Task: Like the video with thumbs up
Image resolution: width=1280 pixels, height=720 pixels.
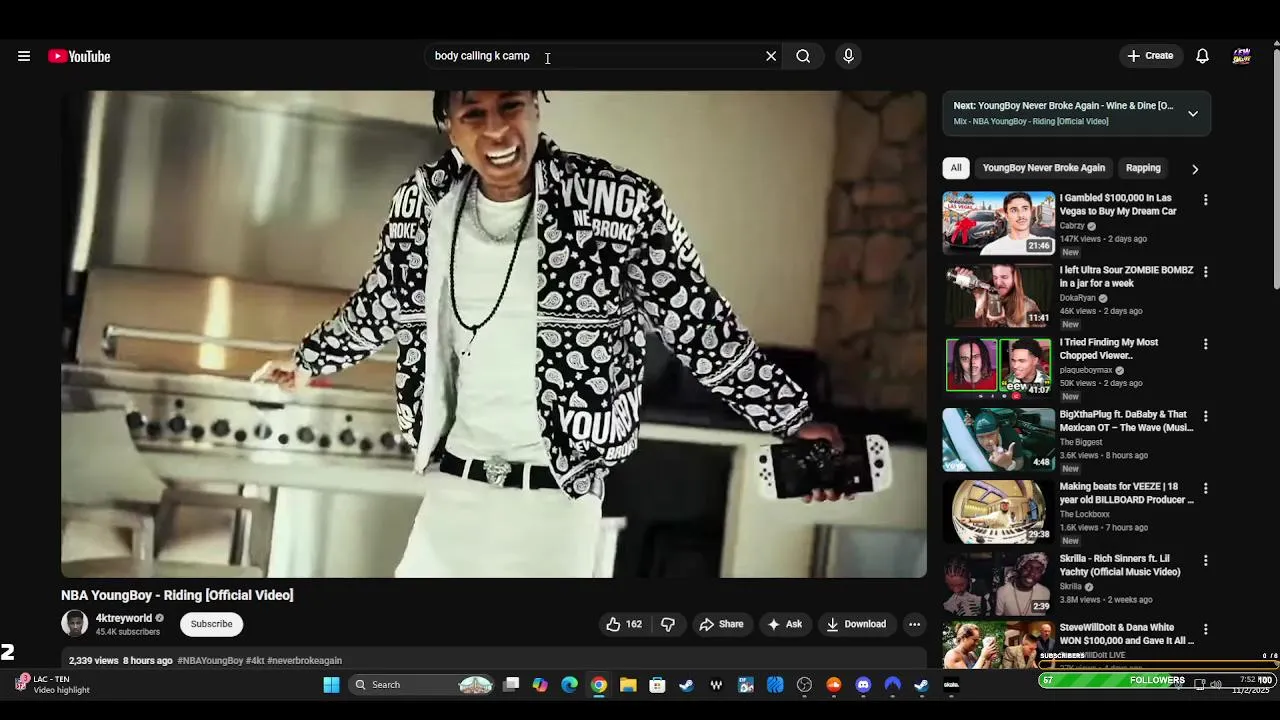Action: [623, 624]
